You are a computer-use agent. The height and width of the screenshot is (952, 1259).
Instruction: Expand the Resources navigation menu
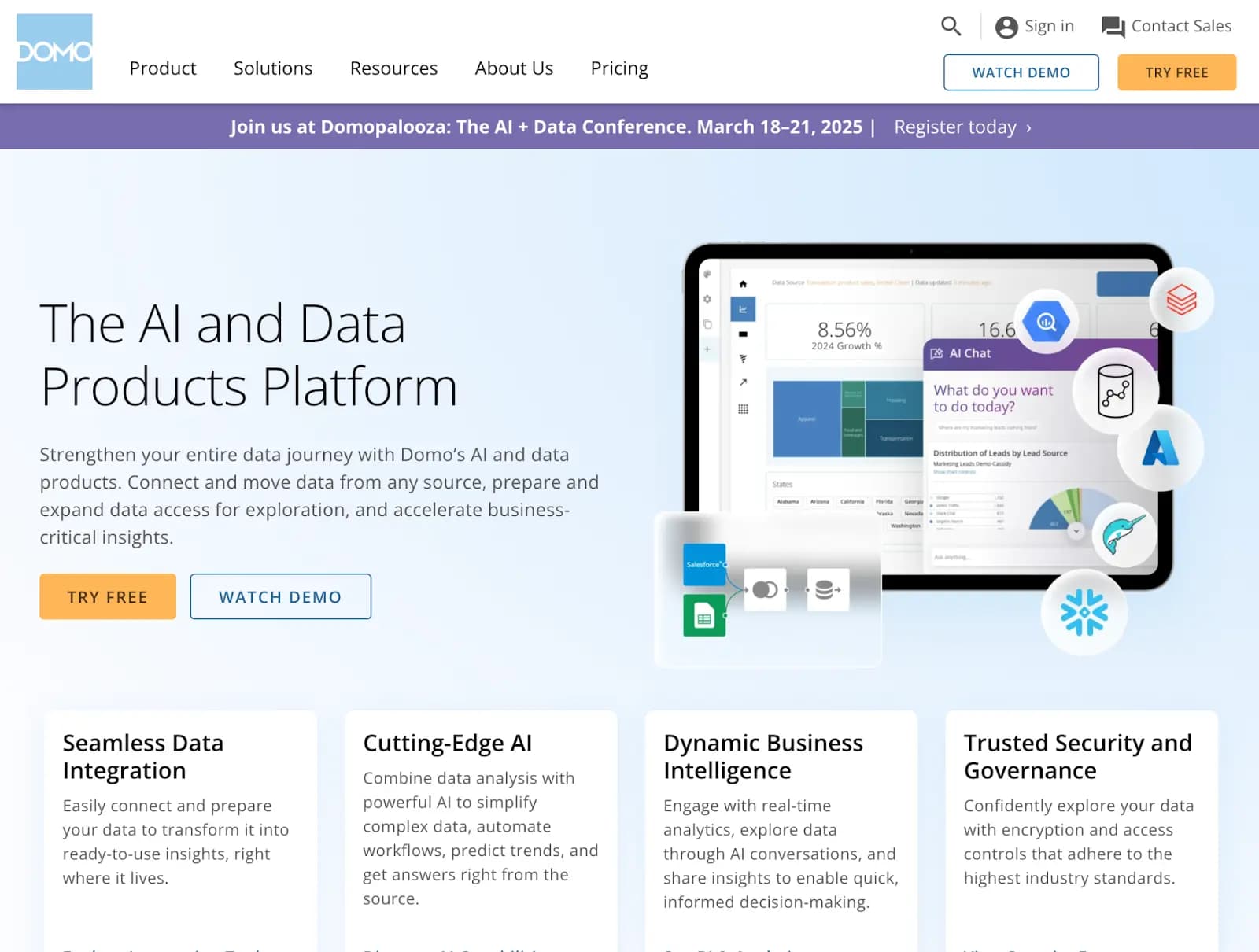click(x=393, y=68)
